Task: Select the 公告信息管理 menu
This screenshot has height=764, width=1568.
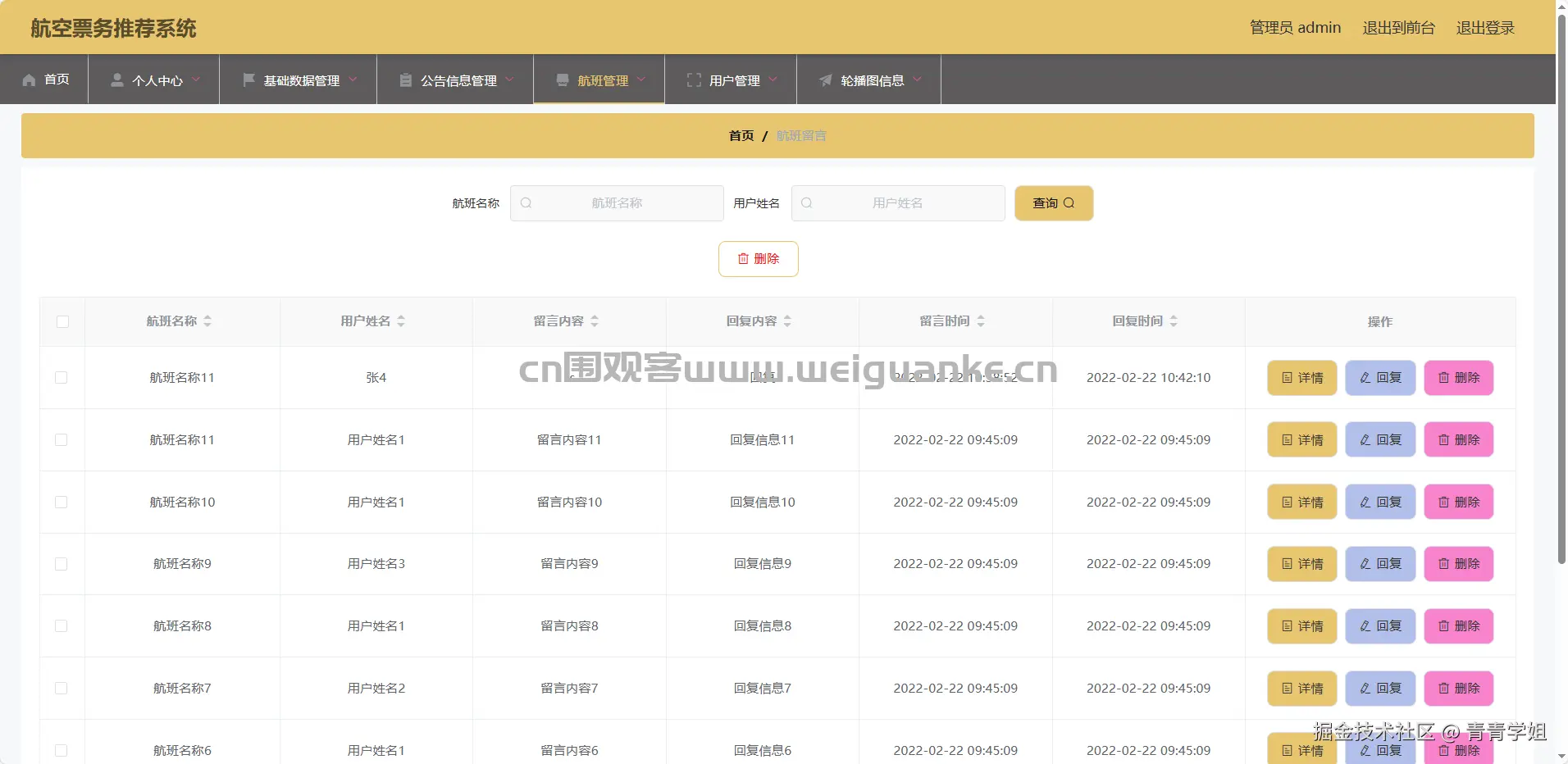Action: (455, 80)
